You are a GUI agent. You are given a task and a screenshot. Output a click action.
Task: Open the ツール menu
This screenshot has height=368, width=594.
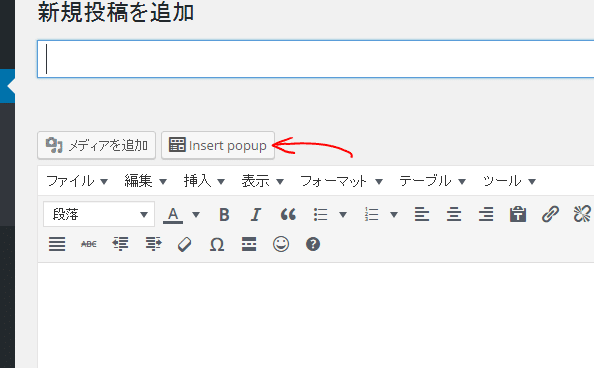coord(509,181)
